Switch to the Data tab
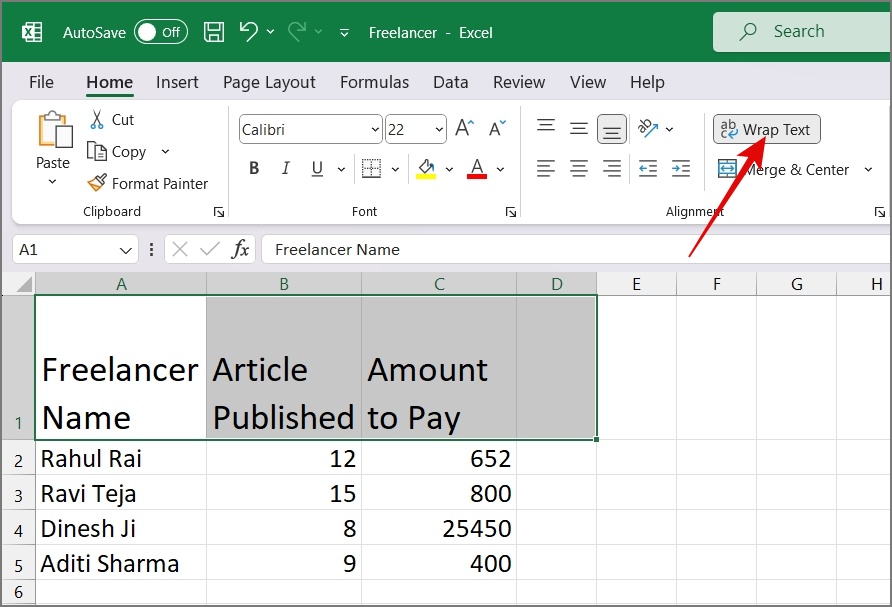This screenshot has width=892, height=607. 451,82
